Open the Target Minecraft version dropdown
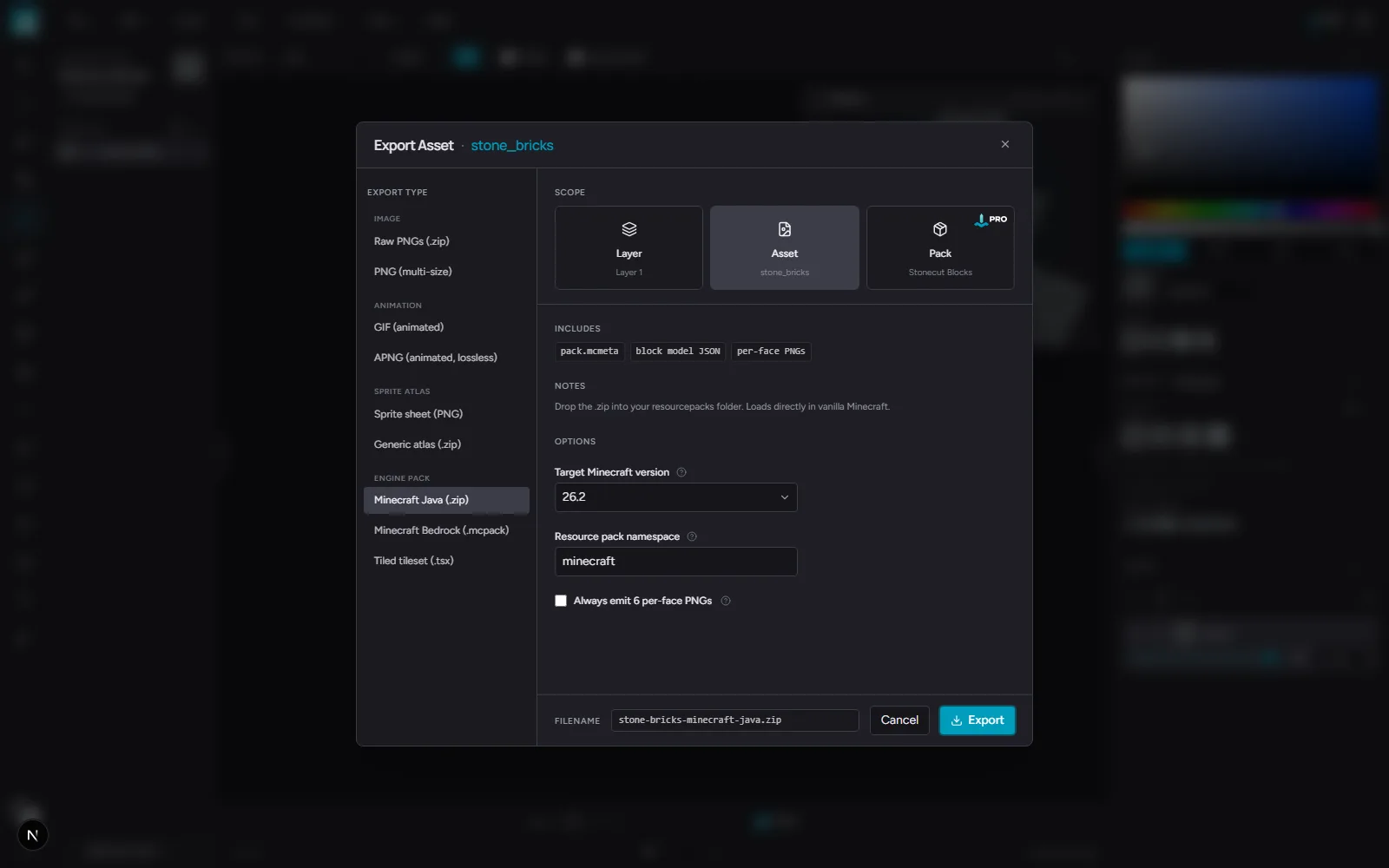Image resolution: width=1389 pixels, height=868 pixels. 675,497
